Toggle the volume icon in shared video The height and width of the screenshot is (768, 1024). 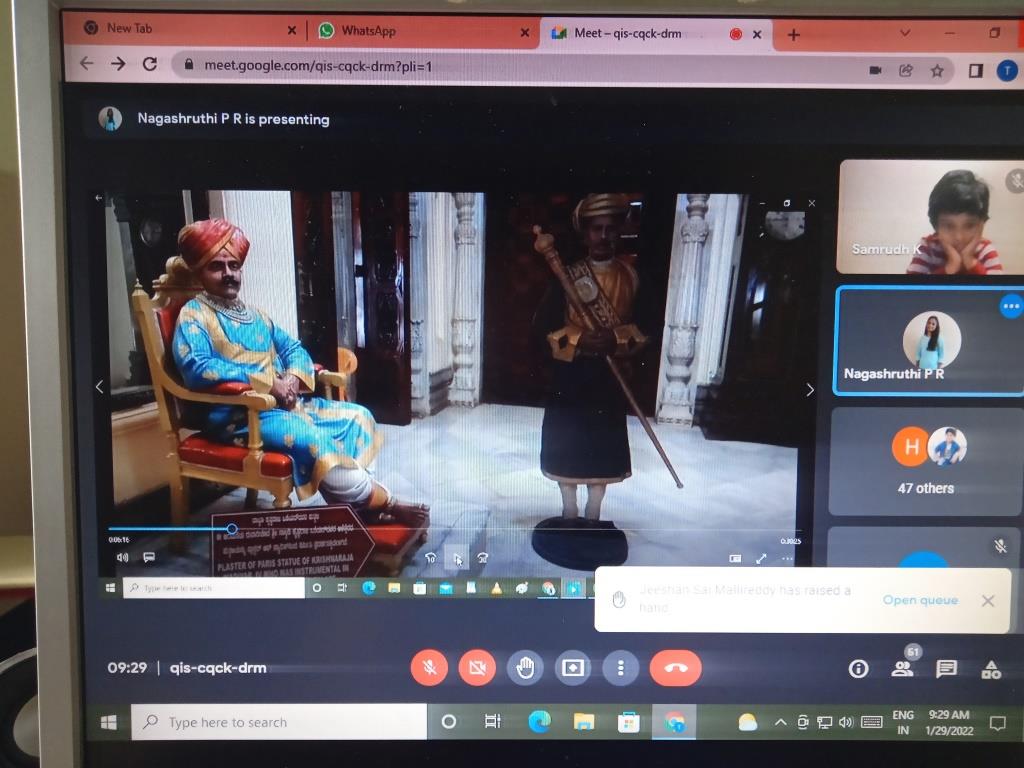pos(122,557)
